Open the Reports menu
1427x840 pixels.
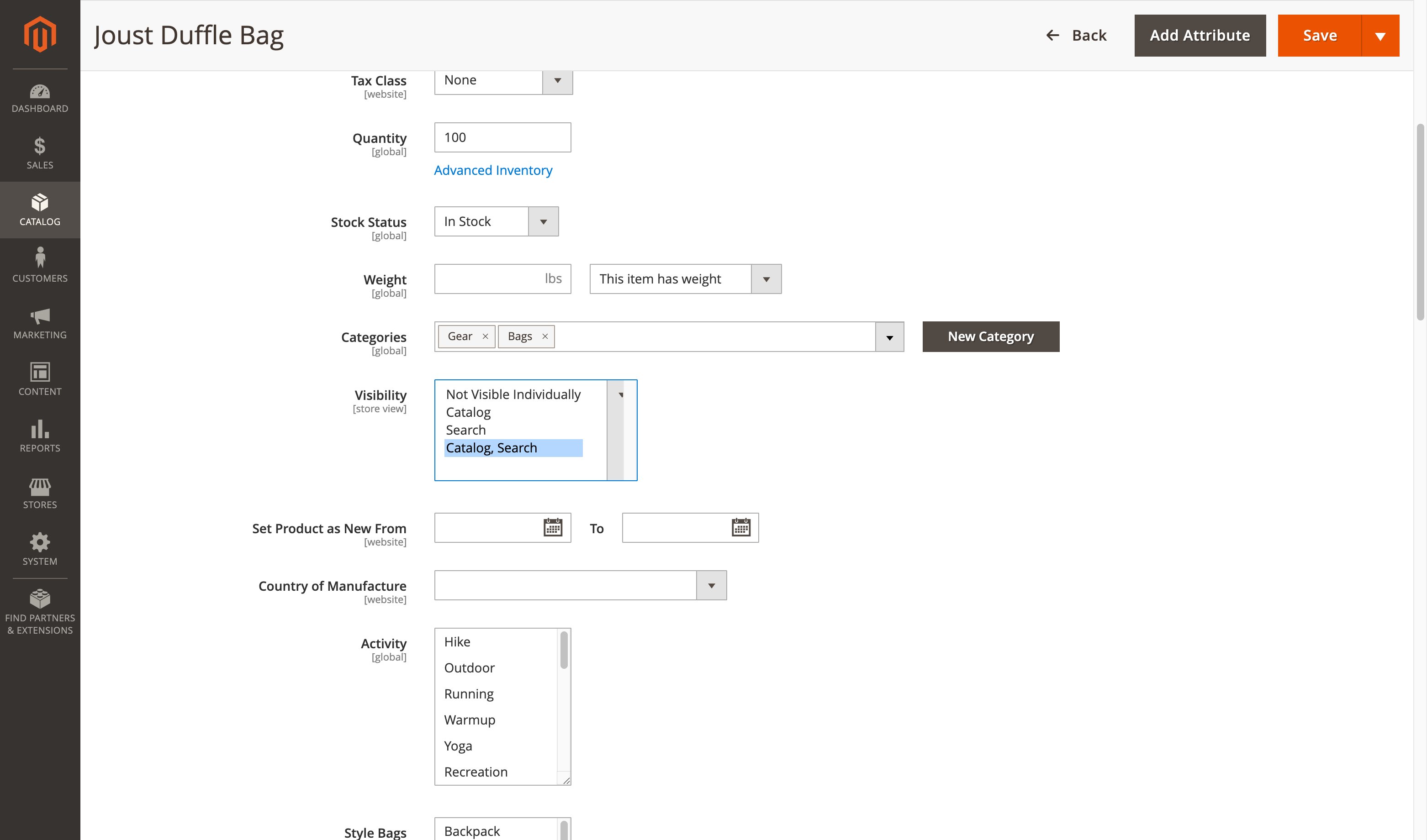click(x=40, y=436)
